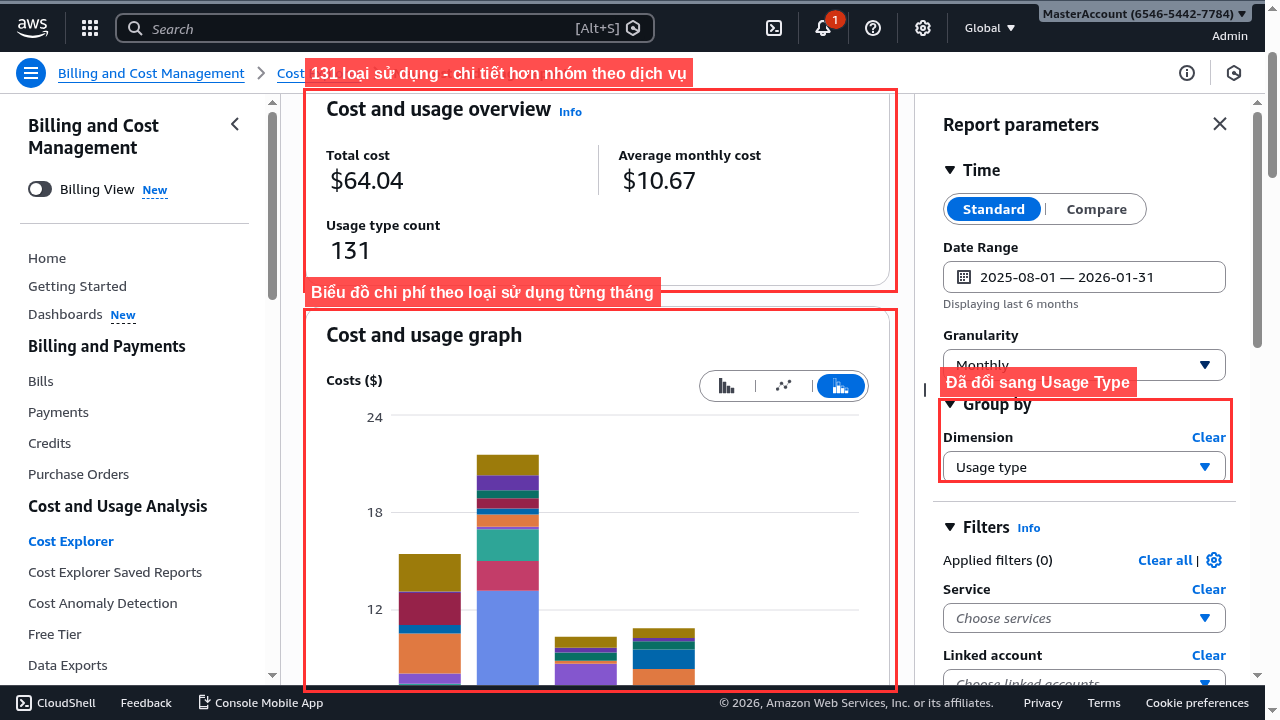
Task: Open the Payments page
Action: tap(58, 412)
